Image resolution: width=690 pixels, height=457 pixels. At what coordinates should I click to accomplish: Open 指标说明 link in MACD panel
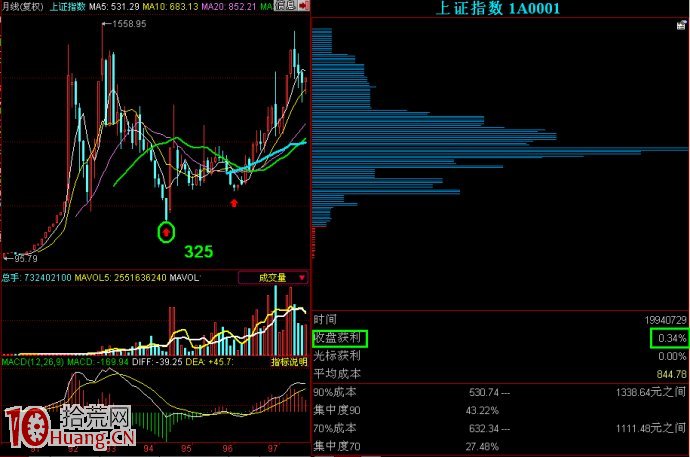tap(289, 362)
